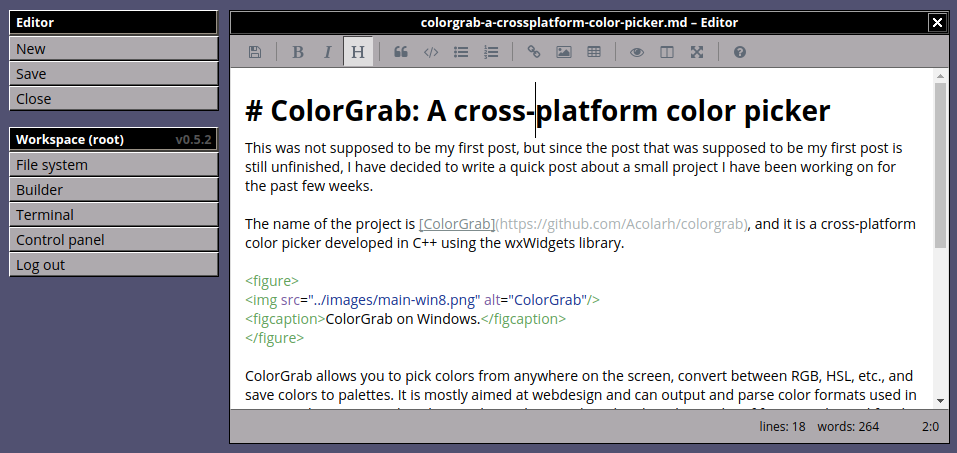
Task: Create a numbered list
Action: [x=491, y=52]
